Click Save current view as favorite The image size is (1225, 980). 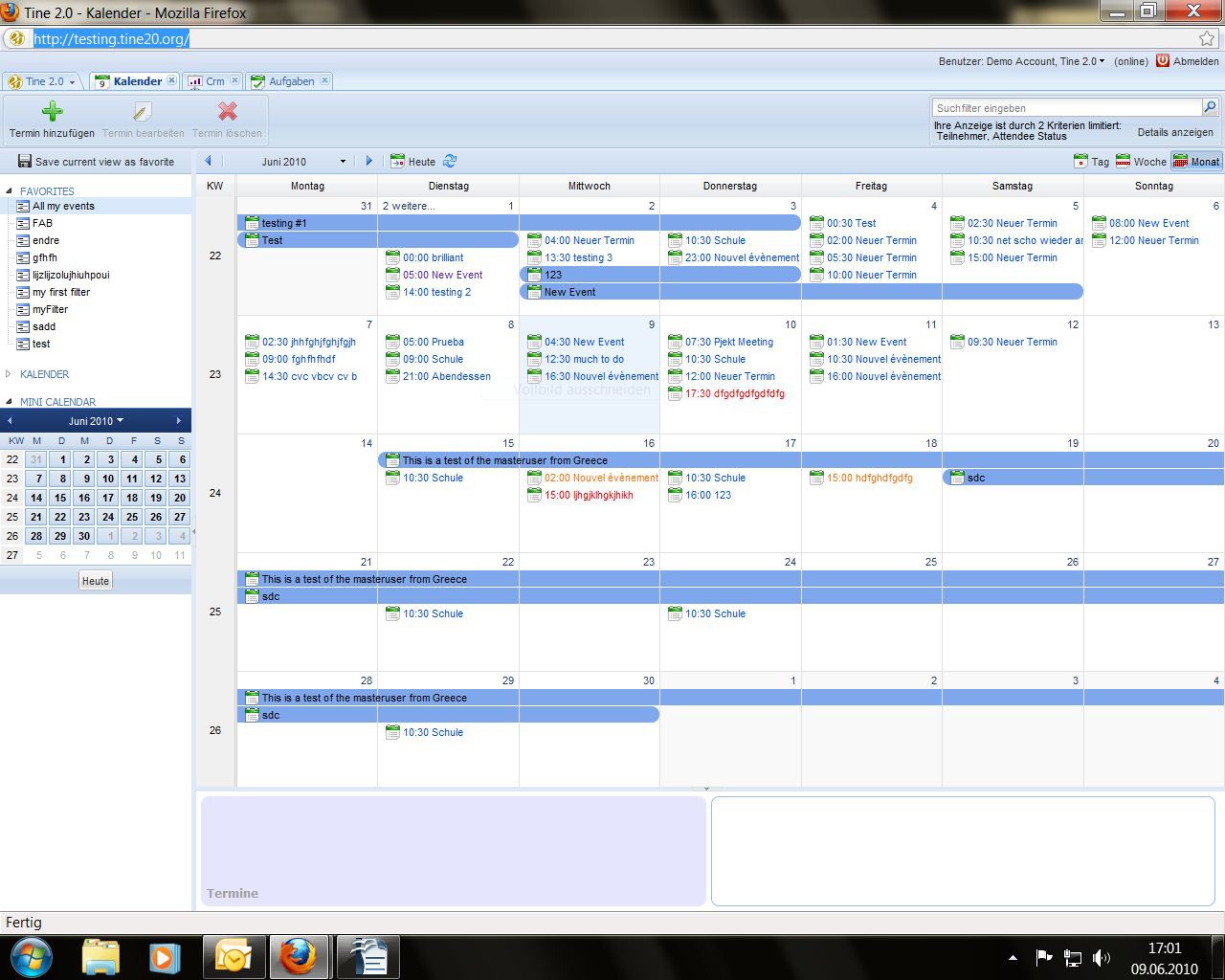[x=96, y=162]
